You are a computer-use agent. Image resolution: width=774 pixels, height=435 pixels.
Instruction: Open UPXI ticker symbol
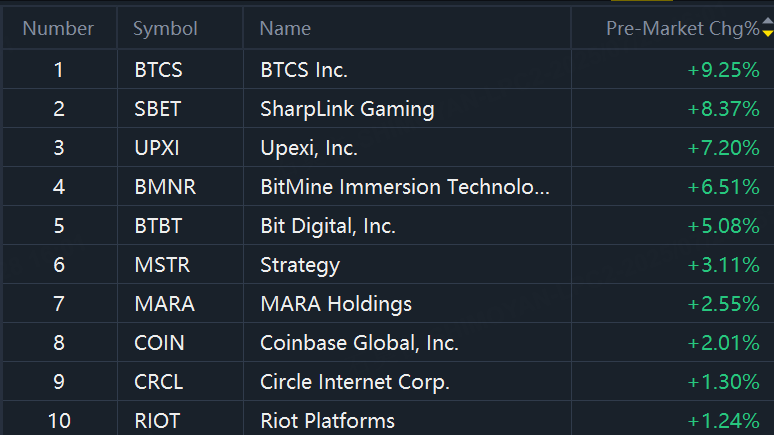157,148
